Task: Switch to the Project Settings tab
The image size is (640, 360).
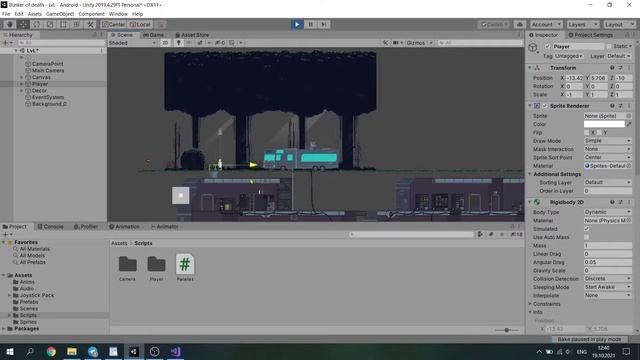Action: pyautogui.click(x=591, y=35)
